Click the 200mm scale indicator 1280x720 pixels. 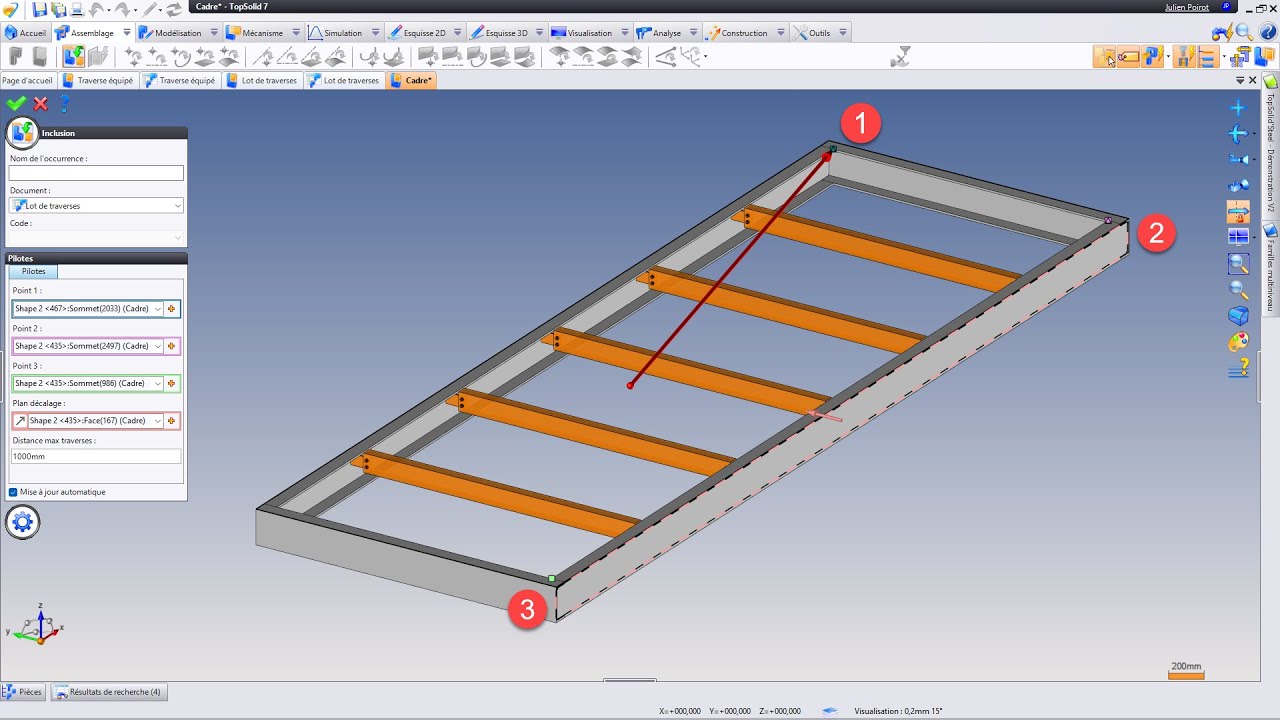[x=1186, y=670]
